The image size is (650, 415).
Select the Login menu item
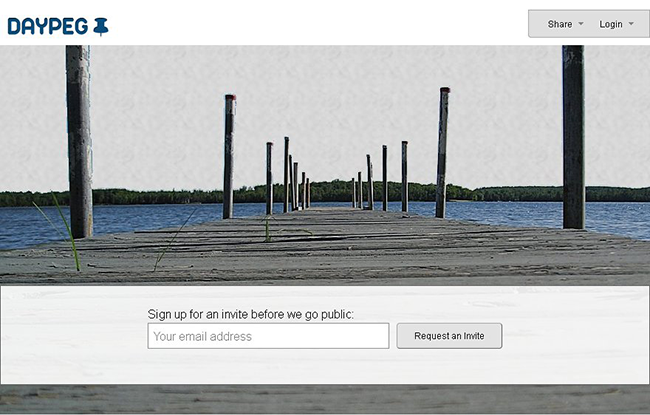point(611,24)
